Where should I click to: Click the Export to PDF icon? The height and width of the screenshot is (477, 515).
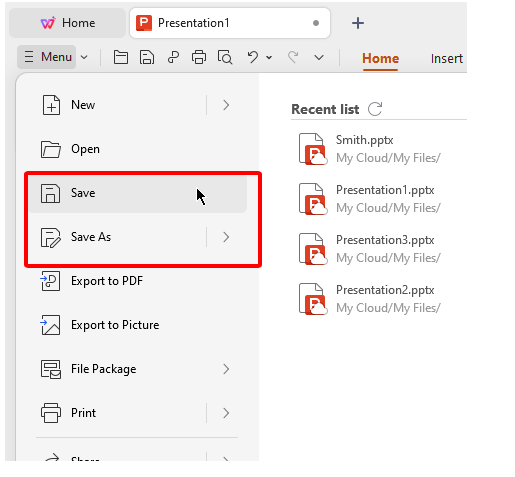50,281
